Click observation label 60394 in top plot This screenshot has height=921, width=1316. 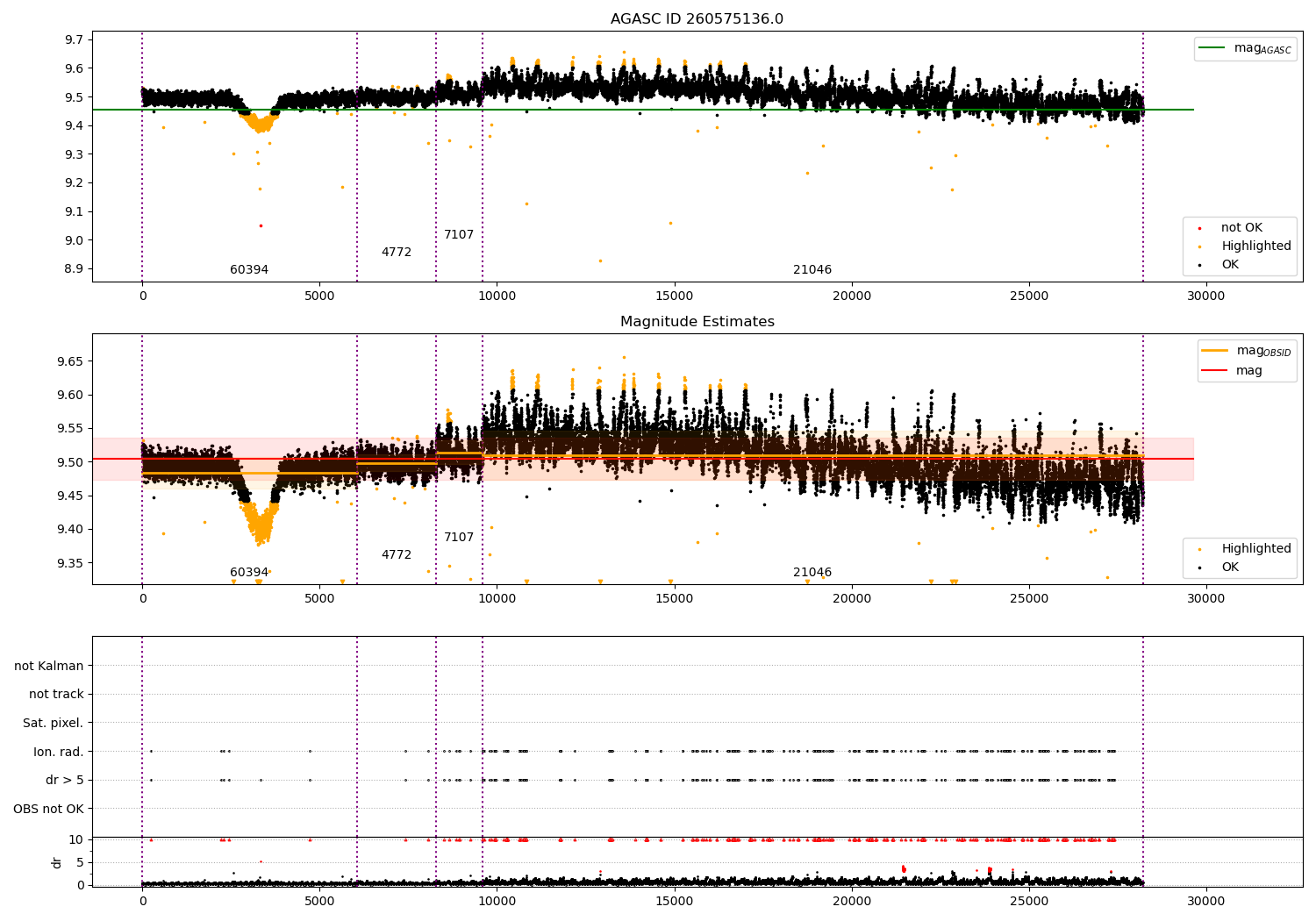tap(249, 270)
